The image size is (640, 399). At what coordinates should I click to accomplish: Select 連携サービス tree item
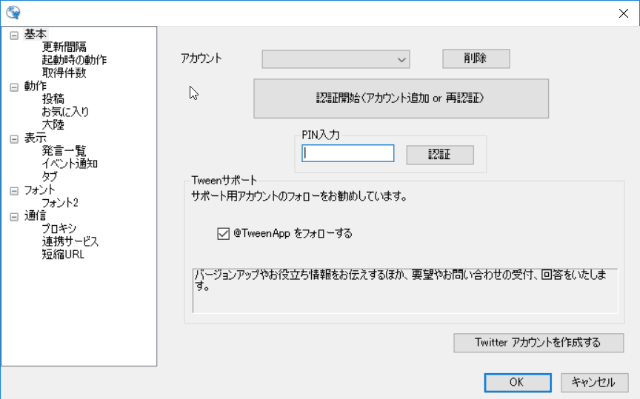(x=70, y=242)
